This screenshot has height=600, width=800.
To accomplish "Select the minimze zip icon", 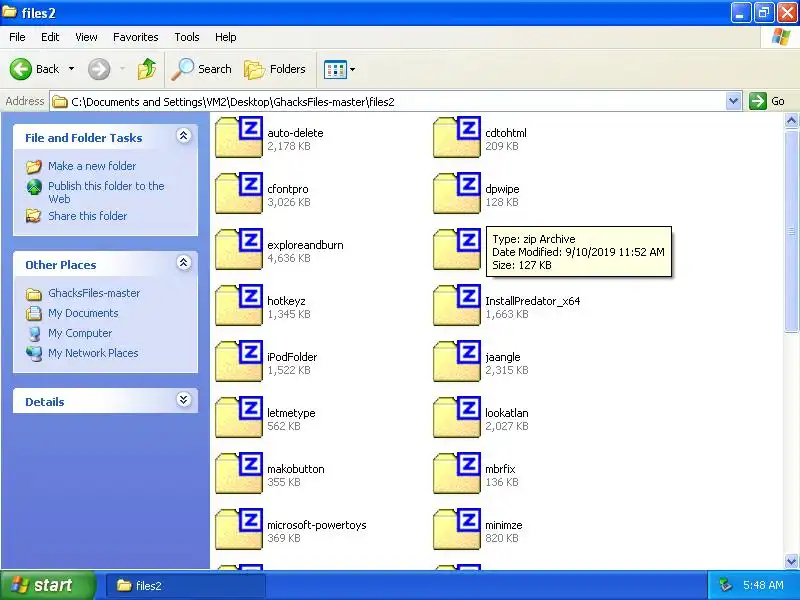I will pos(457,530).
